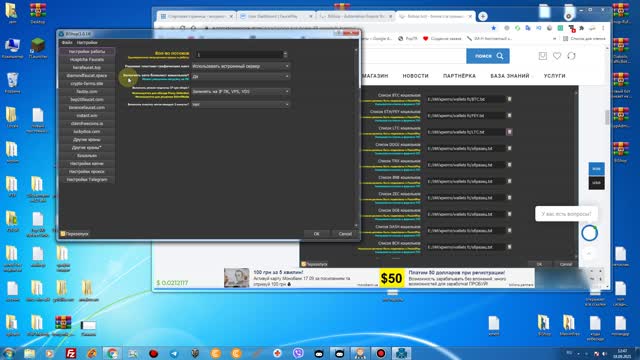This screenshot has height=360, width=640.
Task: Click the 'Кол-во потоков' number input field
Action: tap(239, 54)
